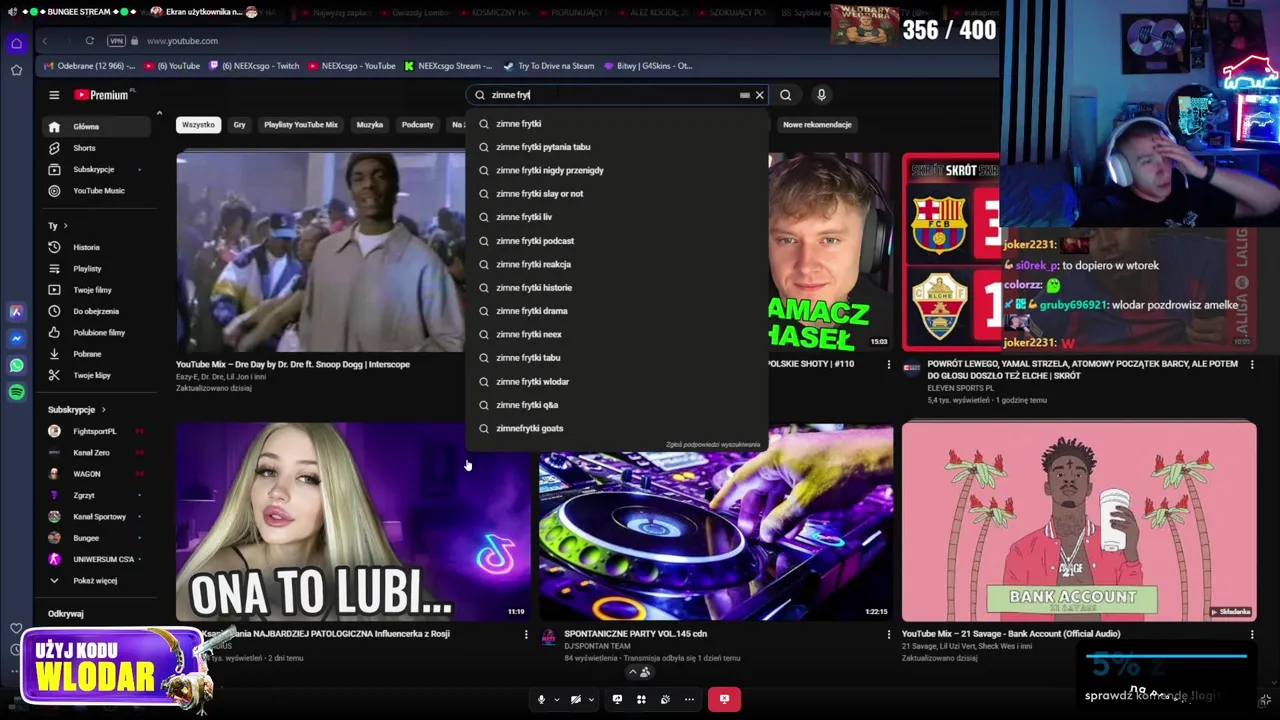Choose the suggestion 'zimne frytki wlodar'
Viewport: 1280px width, 720px height.
point(617,382)
